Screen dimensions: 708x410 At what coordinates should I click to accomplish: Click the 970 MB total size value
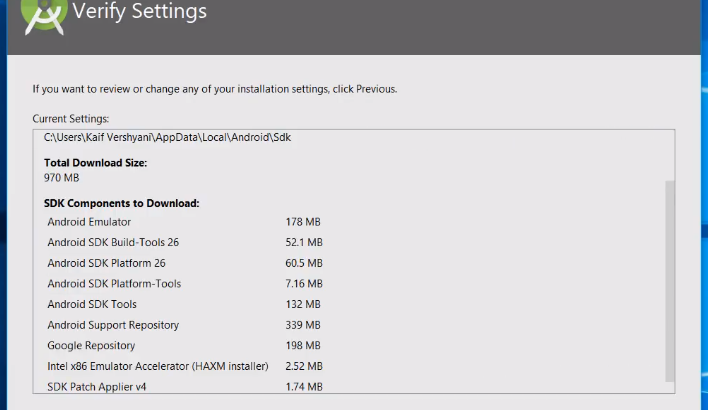click(61, 178)
